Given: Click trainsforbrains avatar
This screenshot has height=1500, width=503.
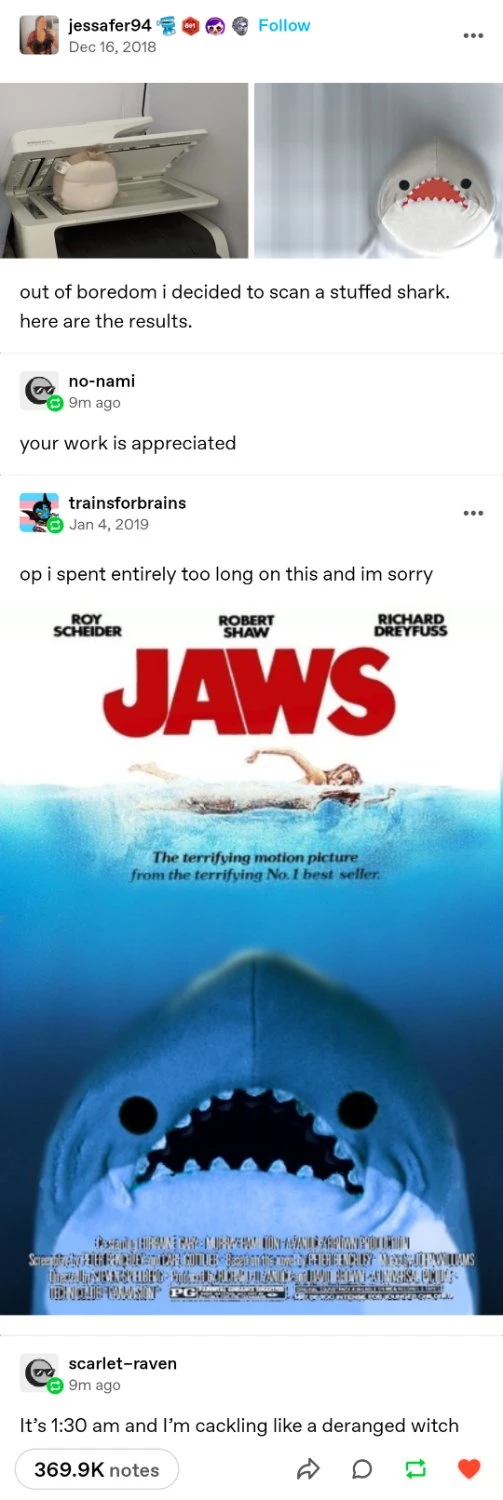Looking at the screenshot, I should [39, 512].
